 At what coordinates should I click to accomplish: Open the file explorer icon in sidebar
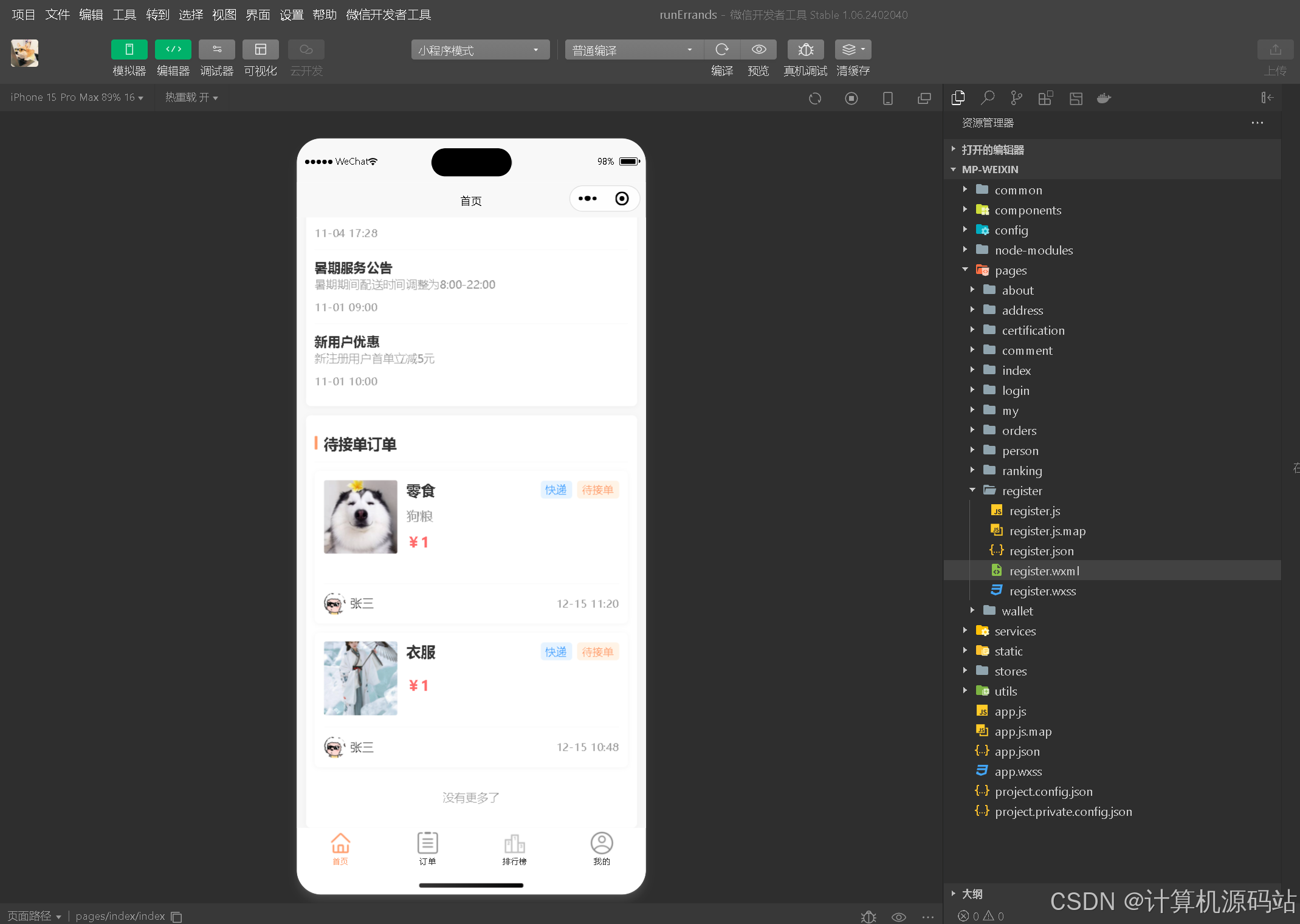pos(958,97)
